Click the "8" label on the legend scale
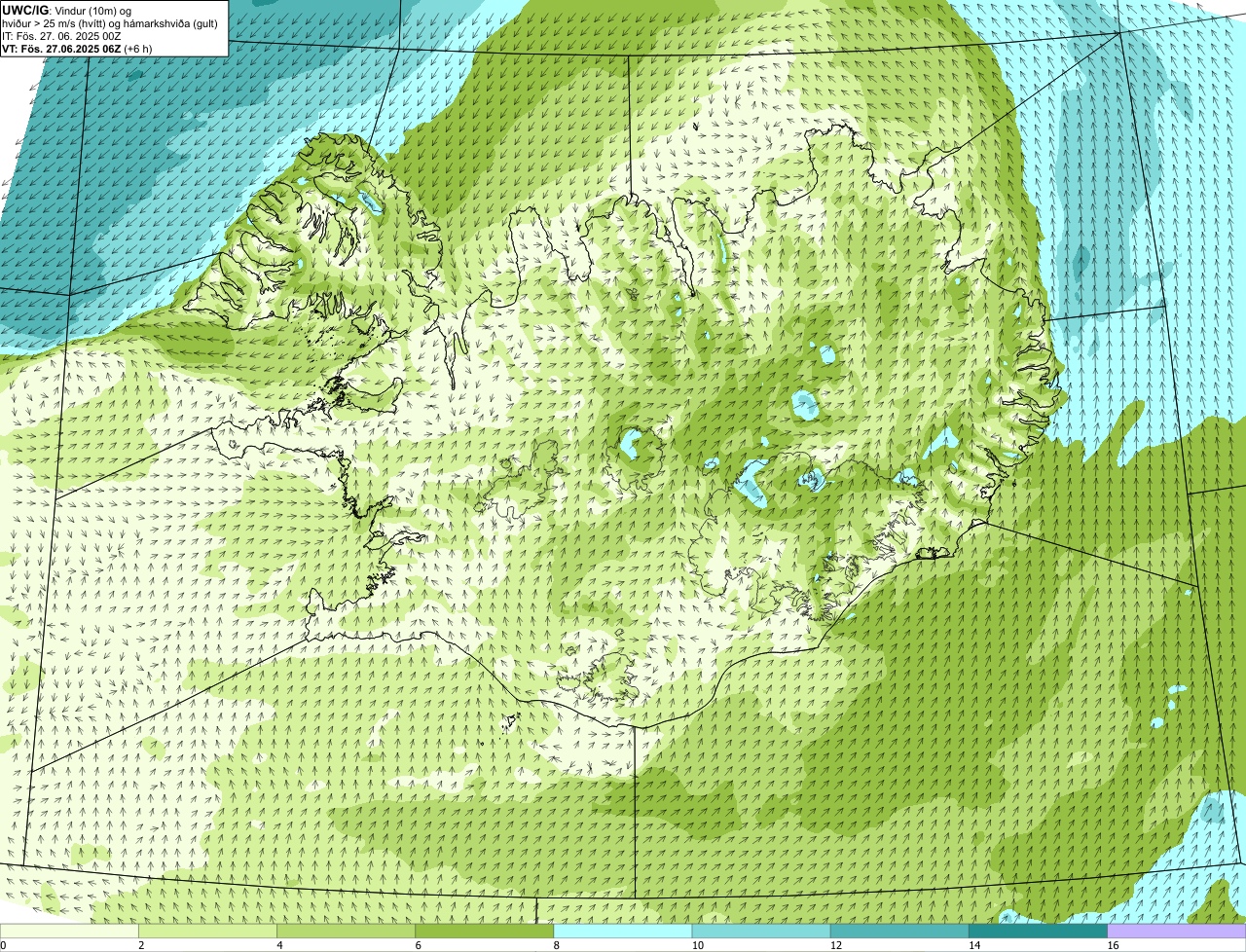The image size is (1246, 952). pyautogui.click(x=557, y=945)
